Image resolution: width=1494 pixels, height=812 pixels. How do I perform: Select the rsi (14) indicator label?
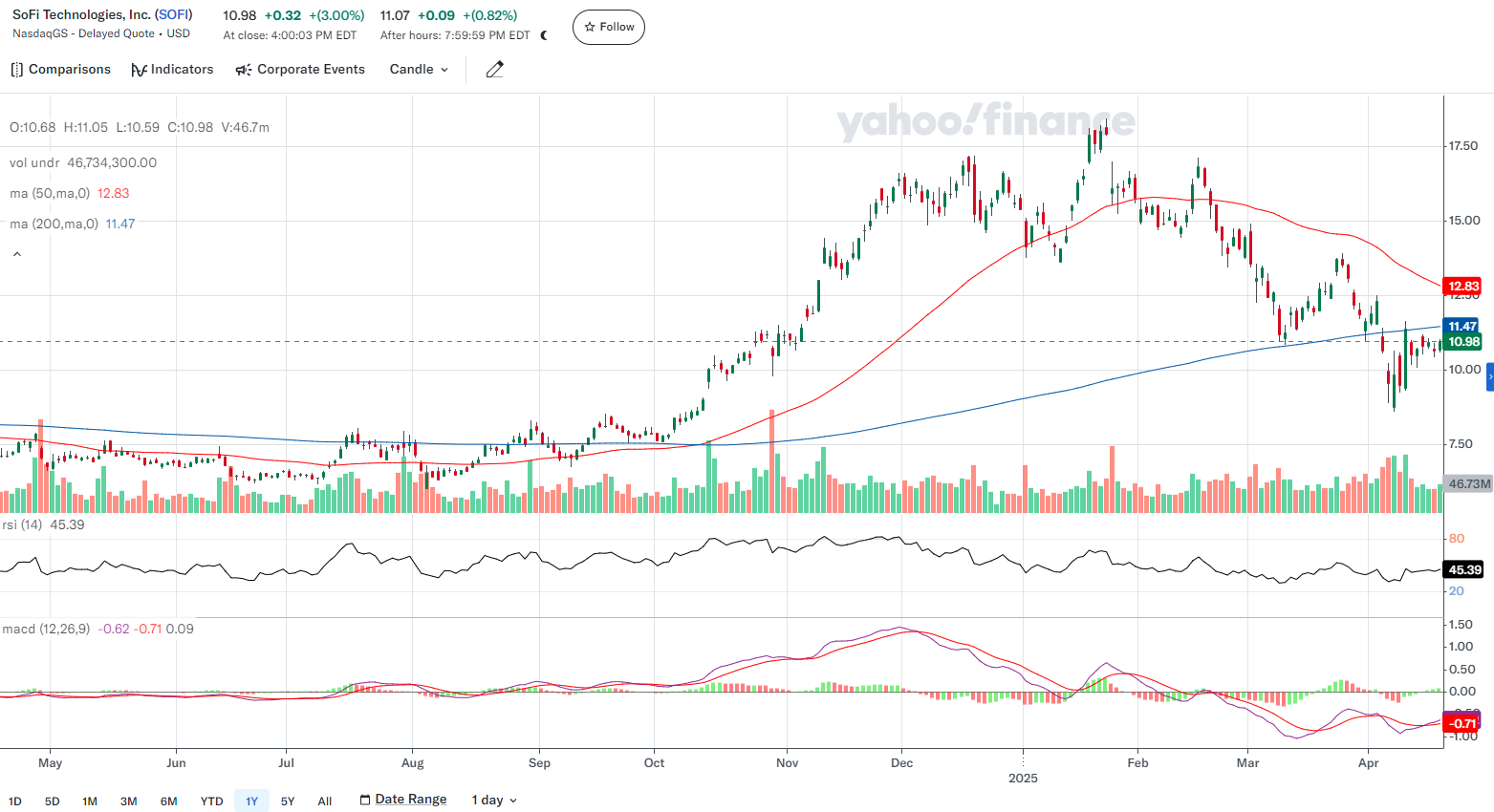[x=22, y=524]
